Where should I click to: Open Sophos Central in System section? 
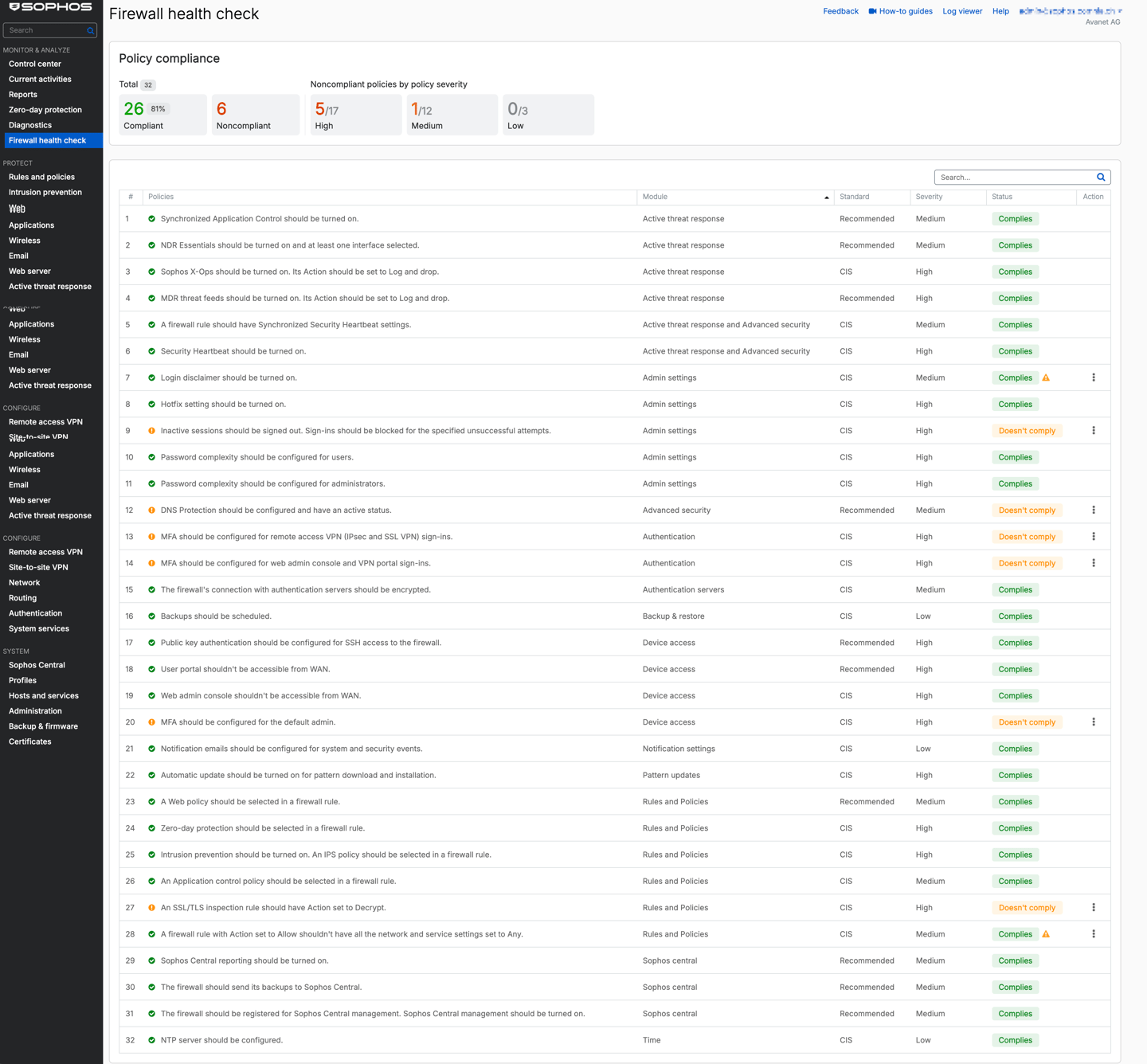[37, 665]
